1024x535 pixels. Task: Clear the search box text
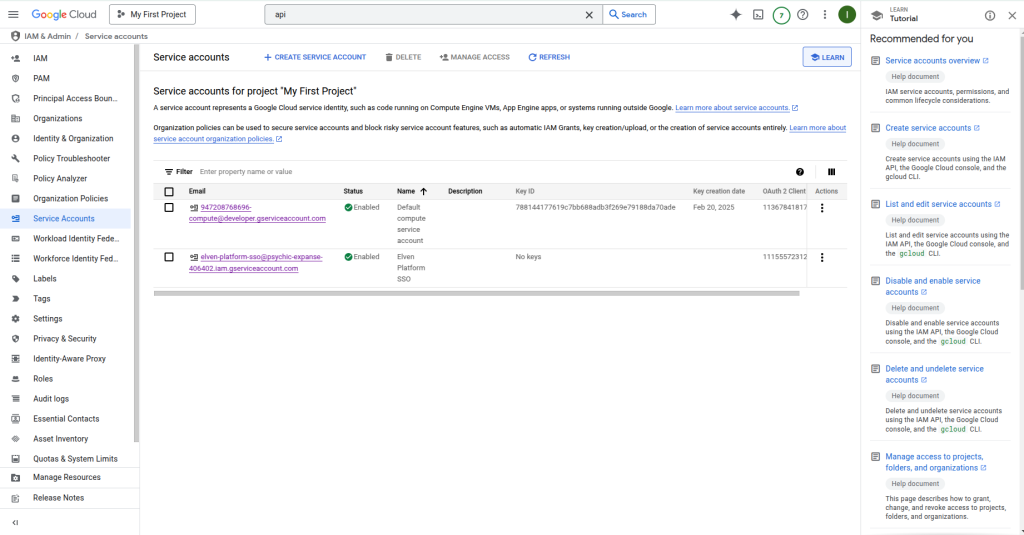(589, 15)
